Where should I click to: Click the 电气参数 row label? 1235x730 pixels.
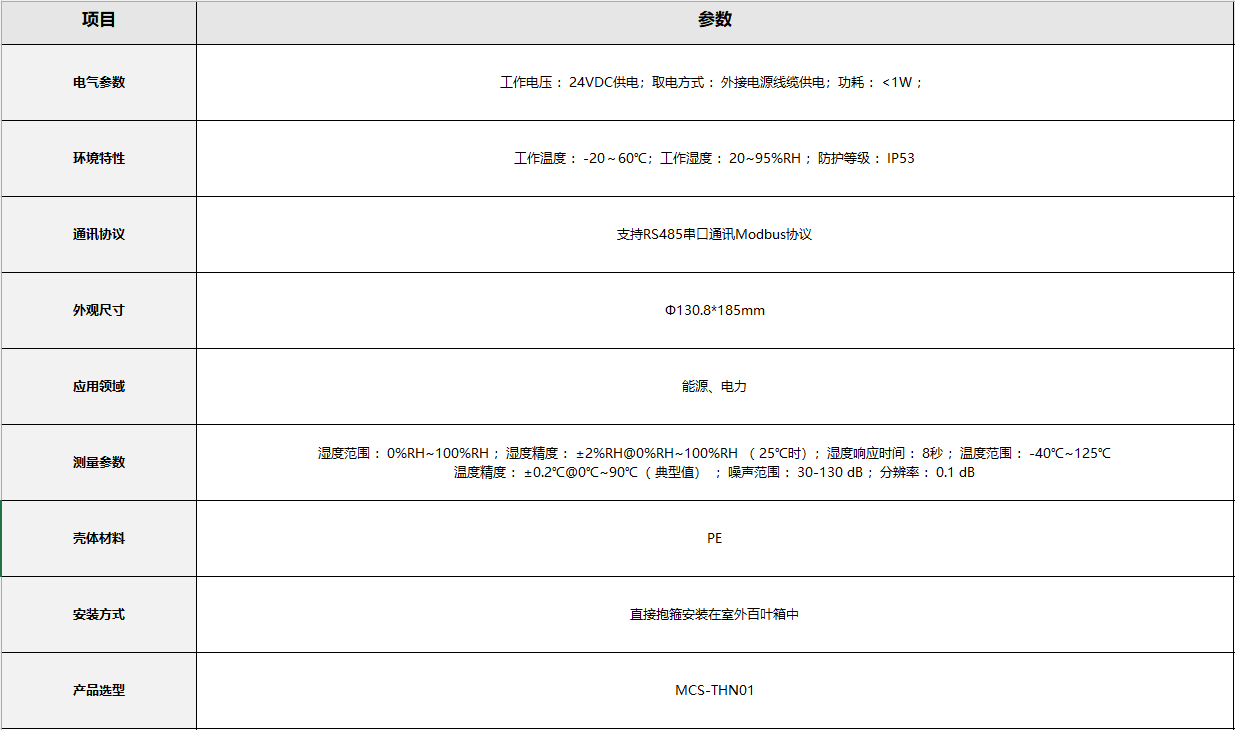(x=97, y=82)
